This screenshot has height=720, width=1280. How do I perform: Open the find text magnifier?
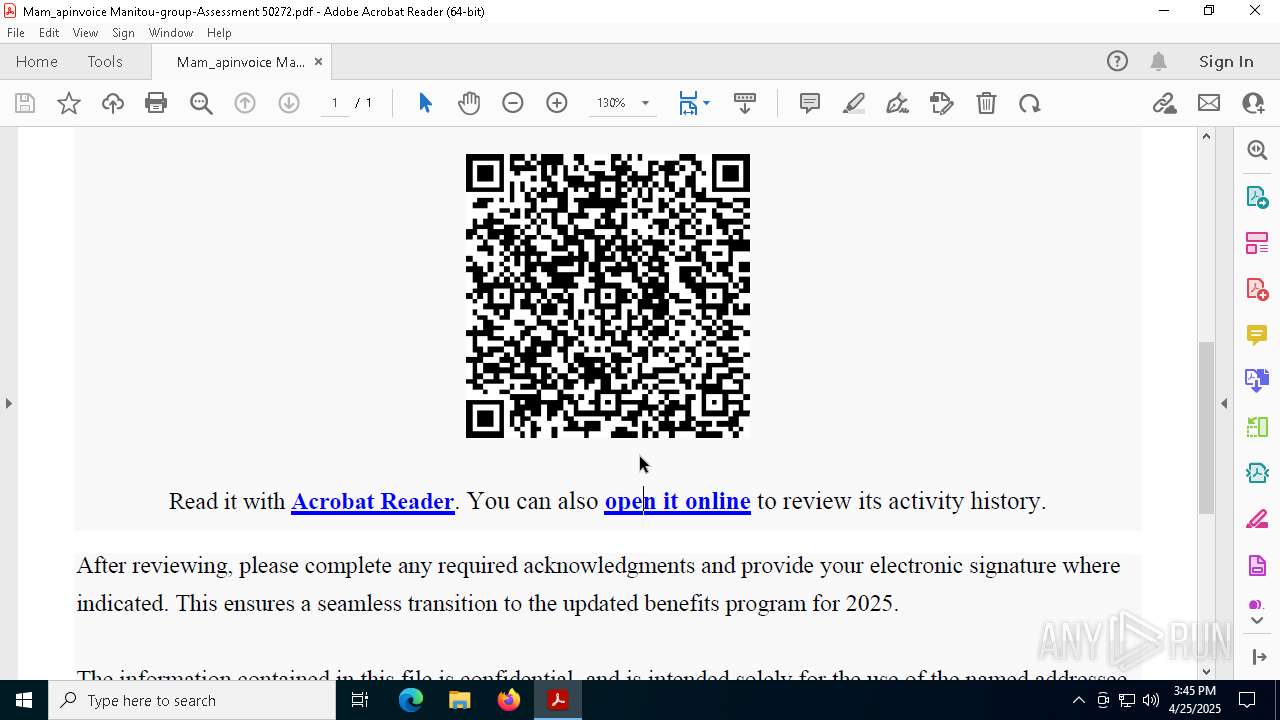pos(201,103)
